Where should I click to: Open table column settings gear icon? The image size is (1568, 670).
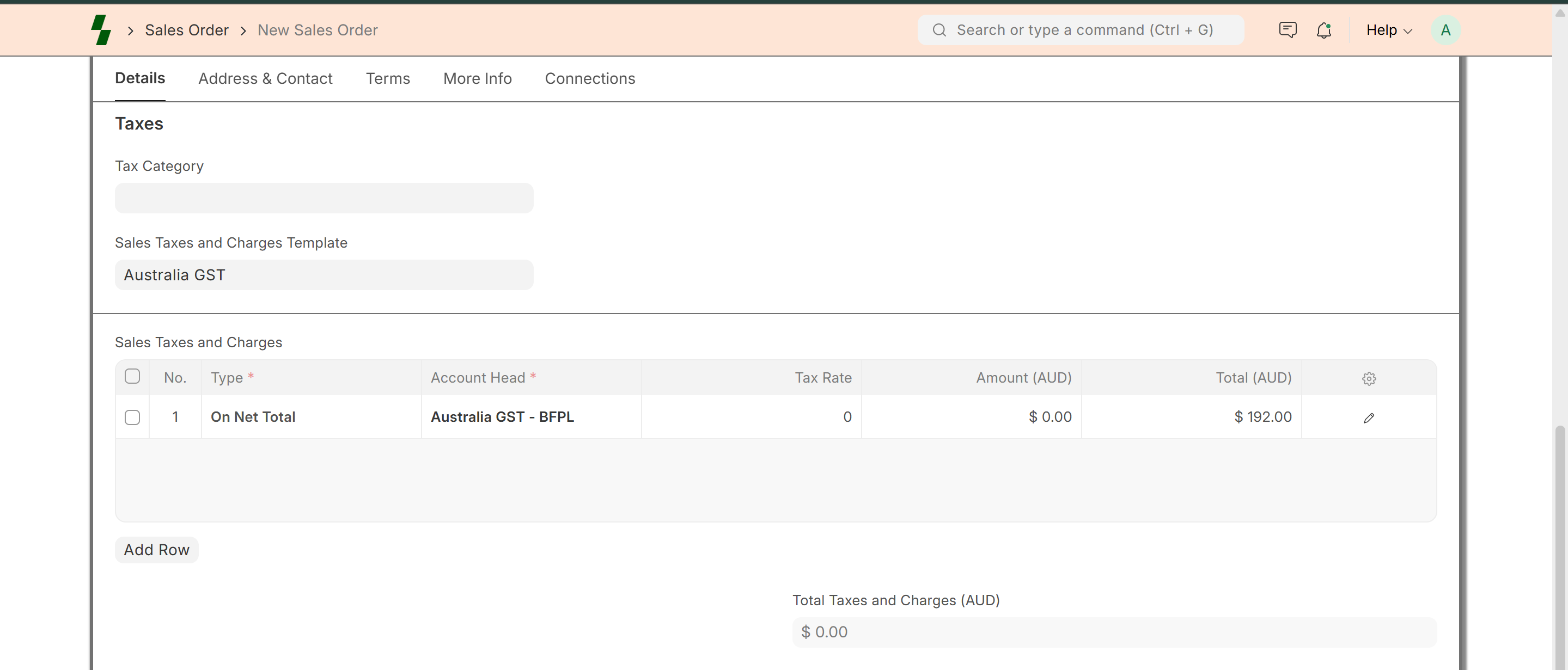click(x=1368, y=378)
